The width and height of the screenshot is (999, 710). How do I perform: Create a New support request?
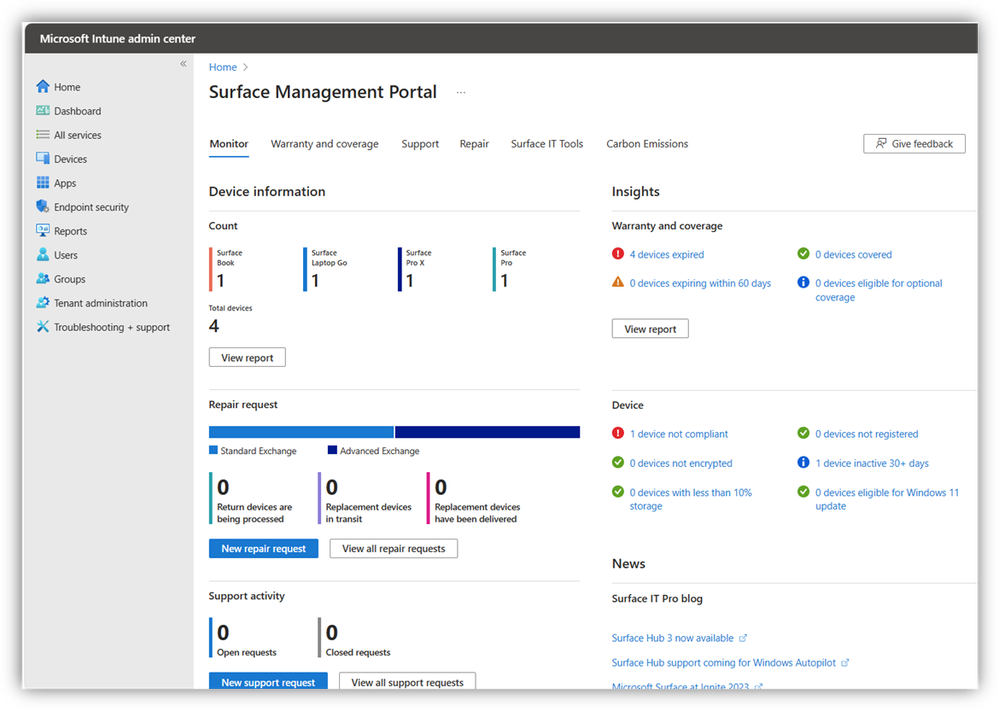(268, 681)
